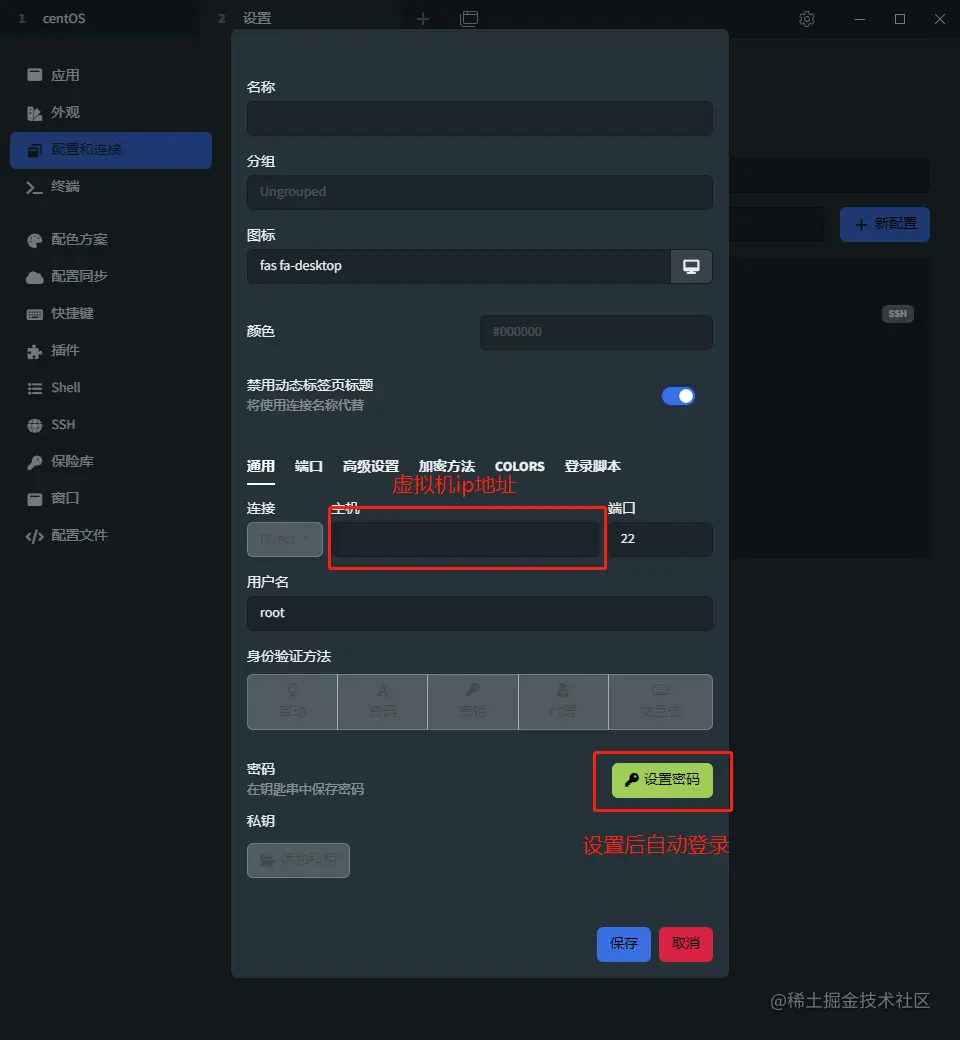Viewport: 960px width, 1040px height.
Task: Click the 快捷键 keyboard icon
Action: (34, 314)
